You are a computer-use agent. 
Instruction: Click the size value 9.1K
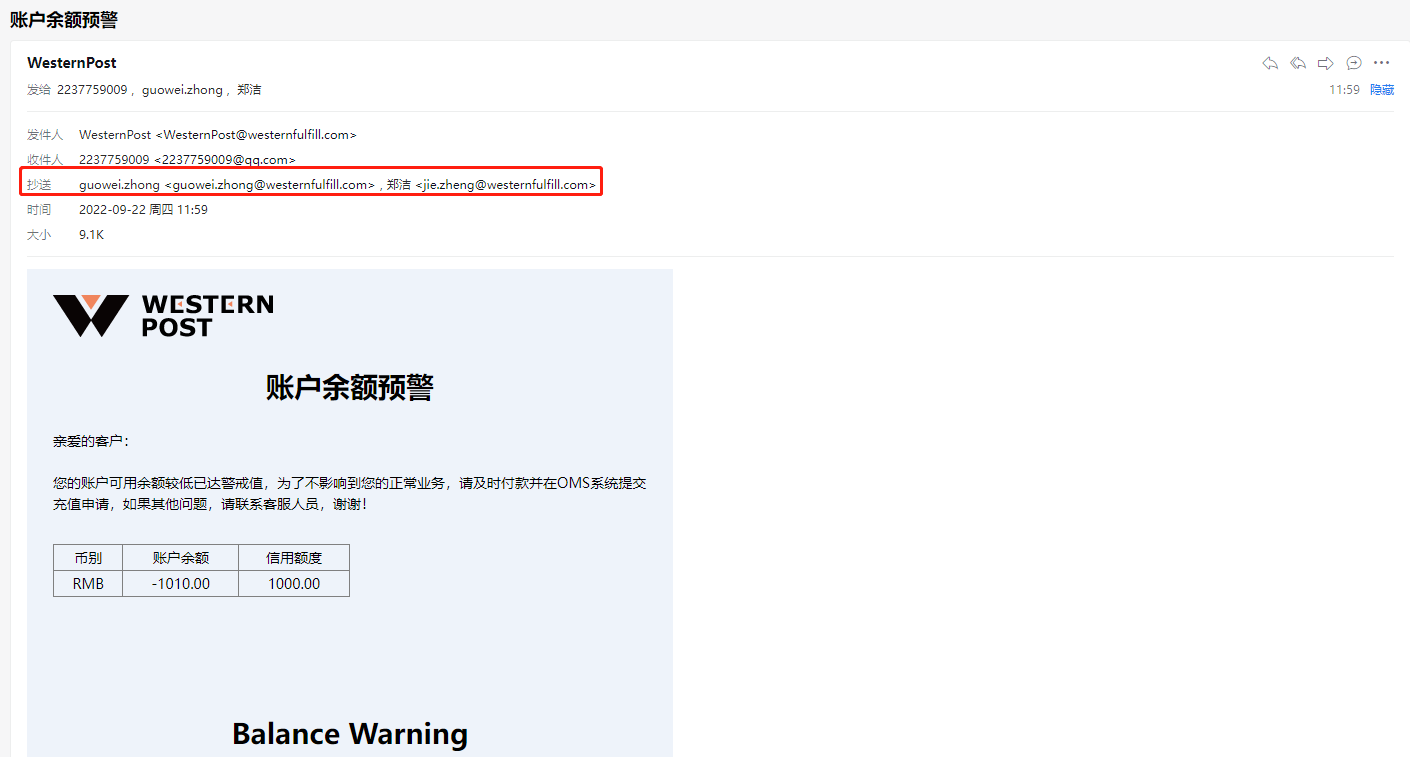(x=91, y=235)
